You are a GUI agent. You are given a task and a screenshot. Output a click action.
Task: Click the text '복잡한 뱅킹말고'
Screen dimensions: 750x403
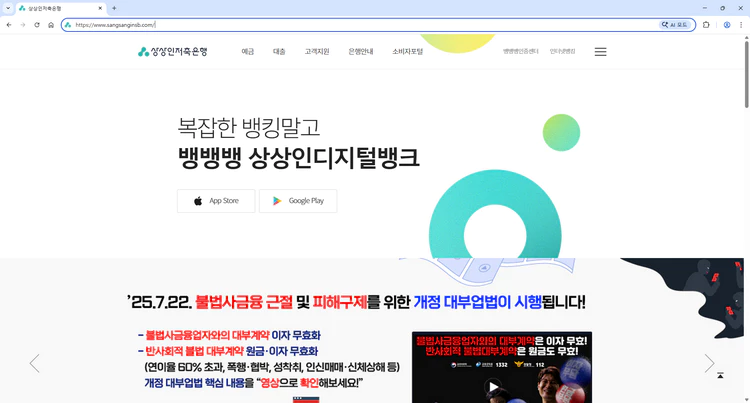[249, 127]
